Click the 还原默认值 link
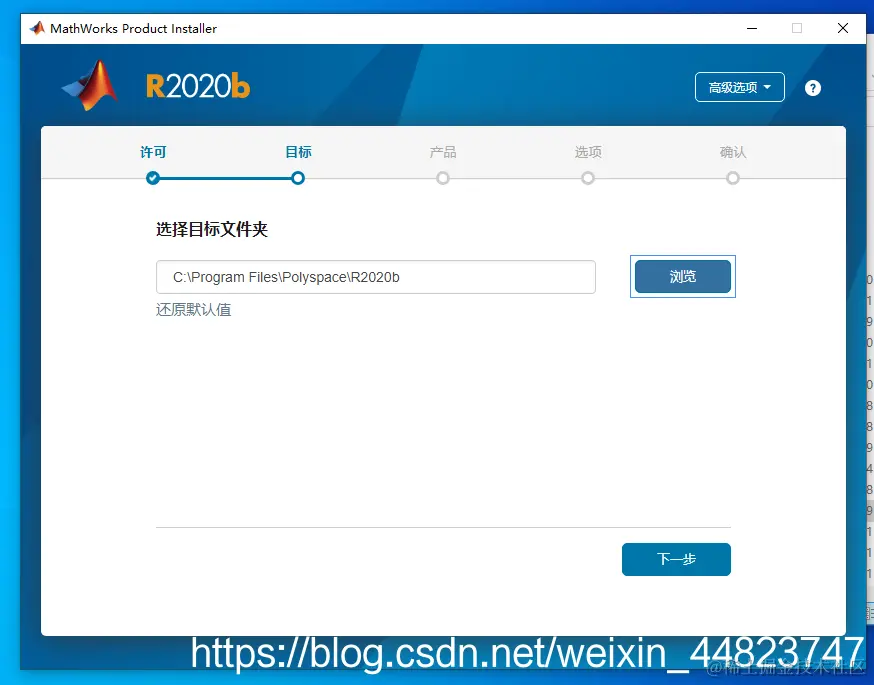Image resolution: width=874 pixels, height=685 pixels. click(x=193, y=310)
